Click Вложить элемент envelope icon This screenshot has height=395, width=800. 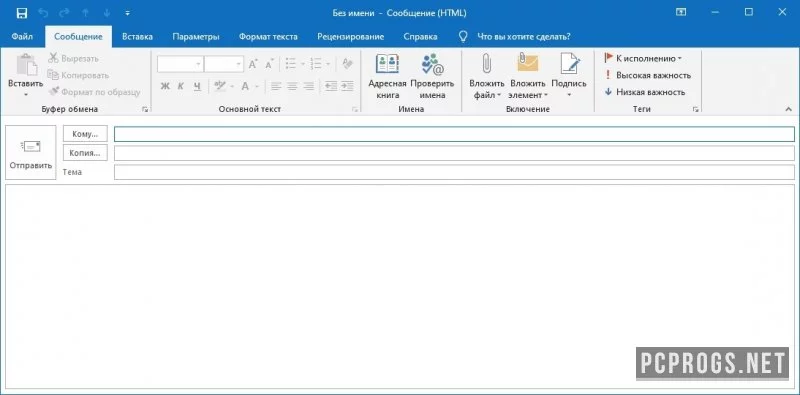[x=528, y=63]
